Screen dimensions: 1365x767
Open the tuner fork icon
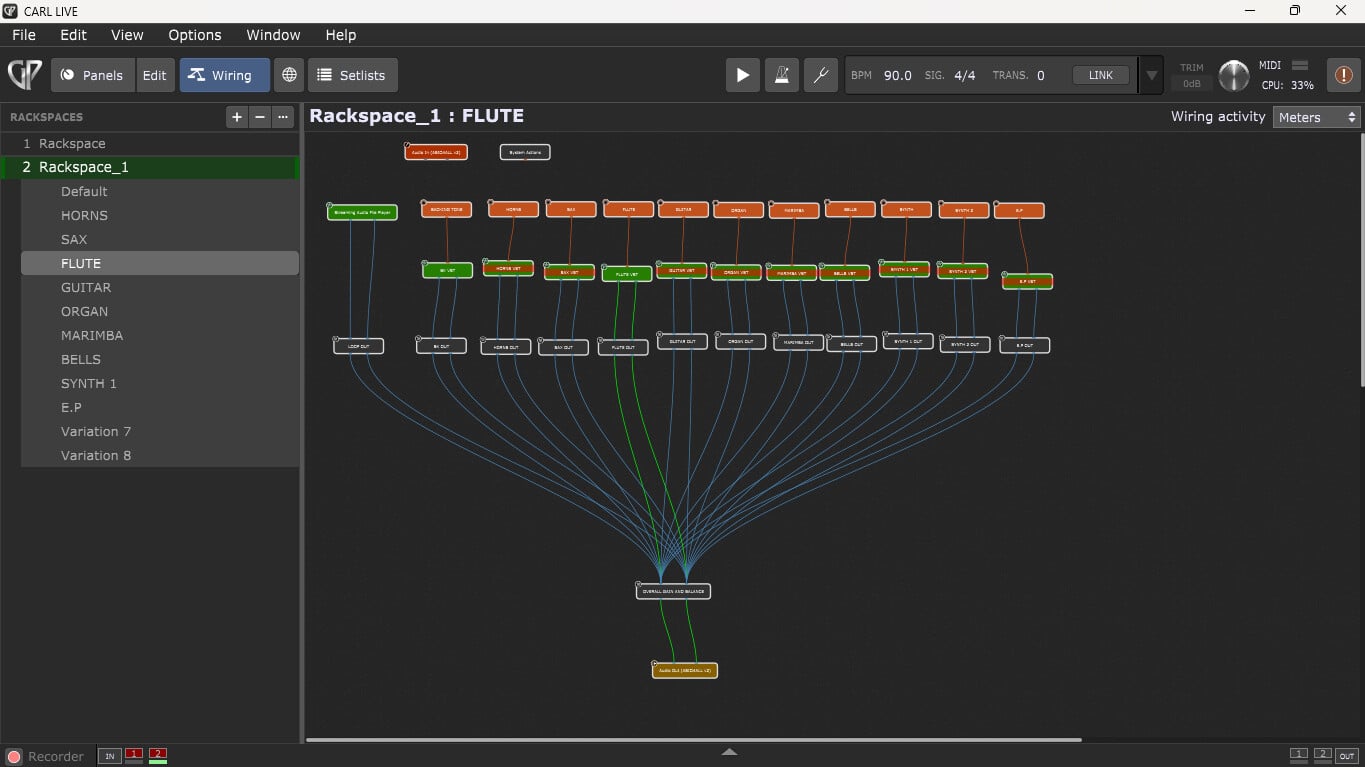click(x=821, y=75)
